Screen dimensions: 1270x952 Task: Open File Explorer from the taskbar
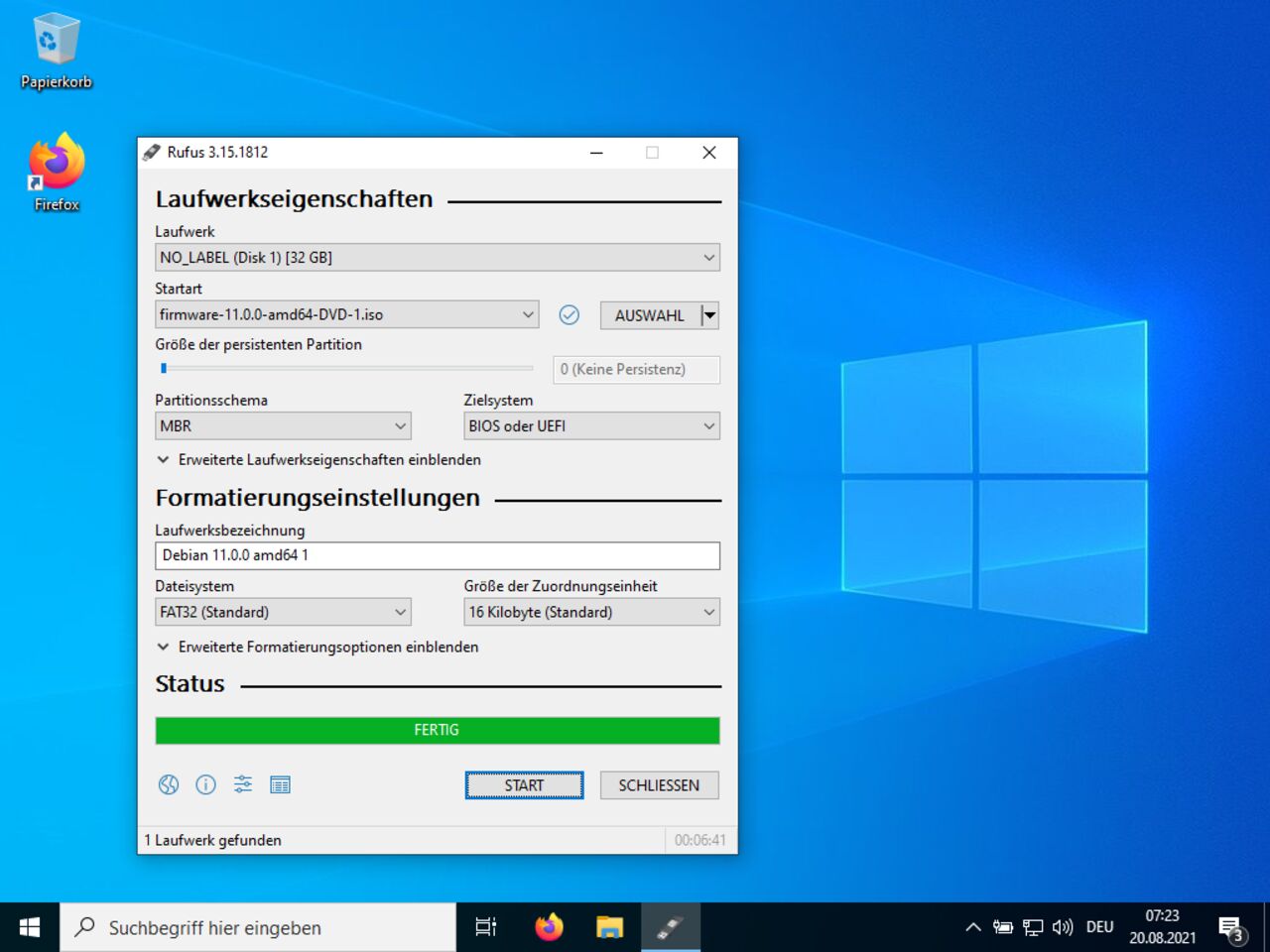point(609,927)
